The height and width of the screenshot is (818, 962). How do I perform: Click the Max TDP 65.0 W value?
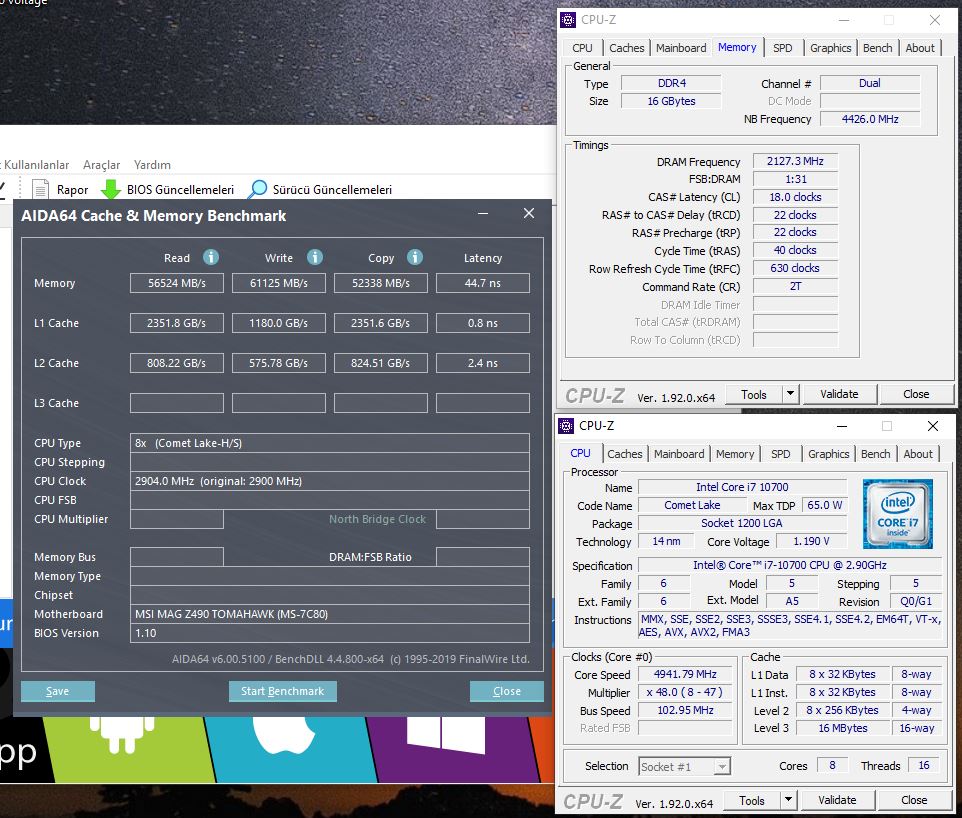click(x=824, y=505)
